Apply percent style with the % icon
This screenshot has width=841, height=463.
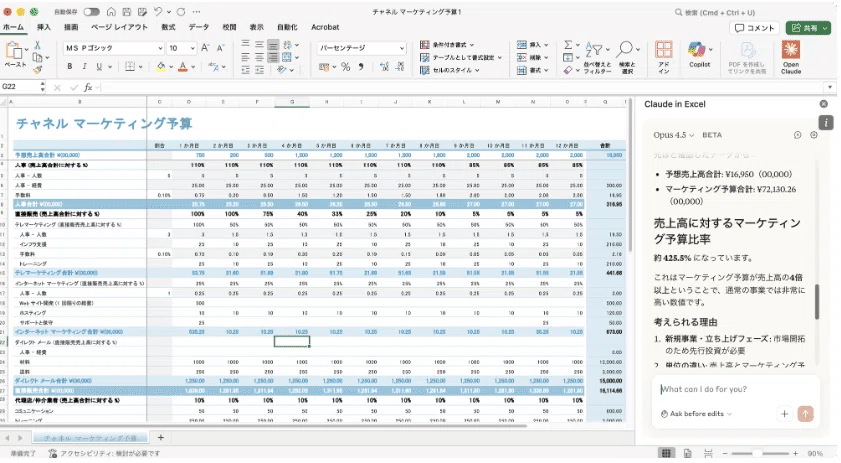(345, 67)
